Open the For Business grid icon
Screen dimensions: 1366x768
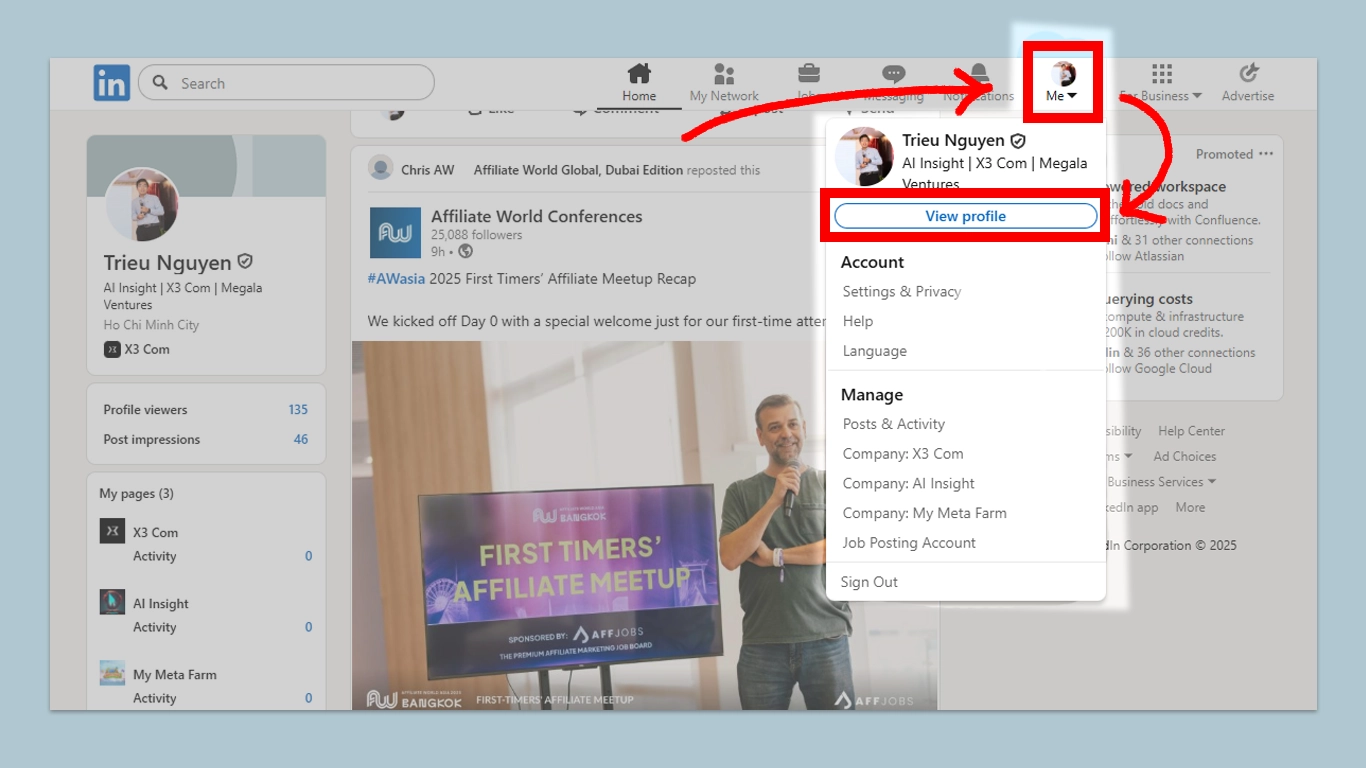[x=1161, y=73]
